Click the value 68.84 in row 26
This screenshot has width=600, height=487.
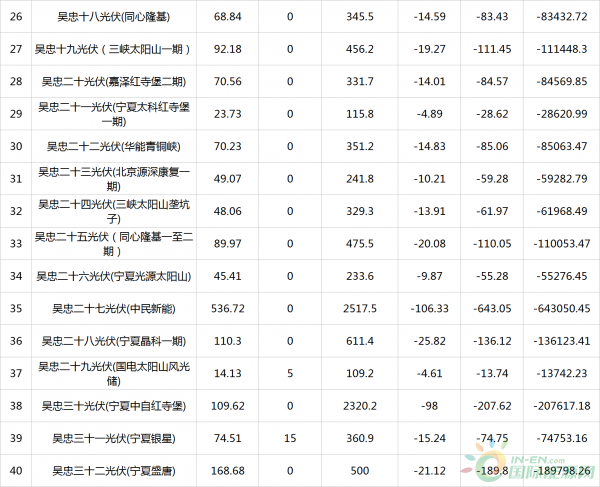(x=228, y=16)
